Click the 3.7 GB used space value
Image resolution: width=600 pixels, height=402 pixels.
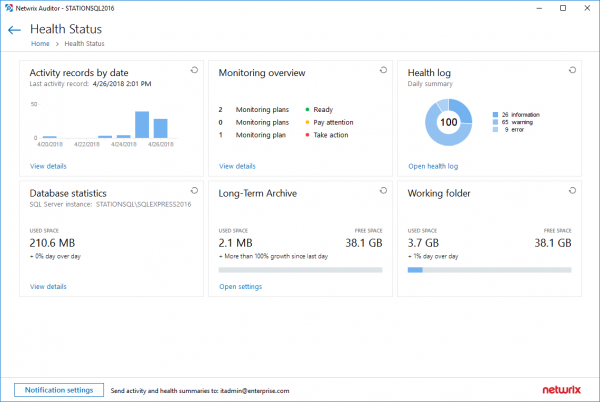[x=423, y=243]
